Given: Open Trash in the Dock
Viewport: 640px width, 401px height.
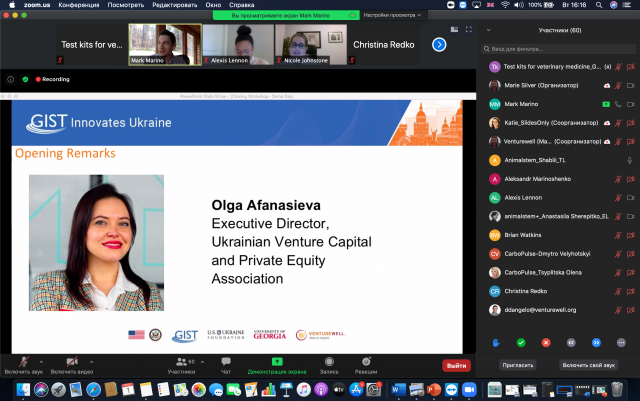Looking at the screenshot, I should coord(617,390).
